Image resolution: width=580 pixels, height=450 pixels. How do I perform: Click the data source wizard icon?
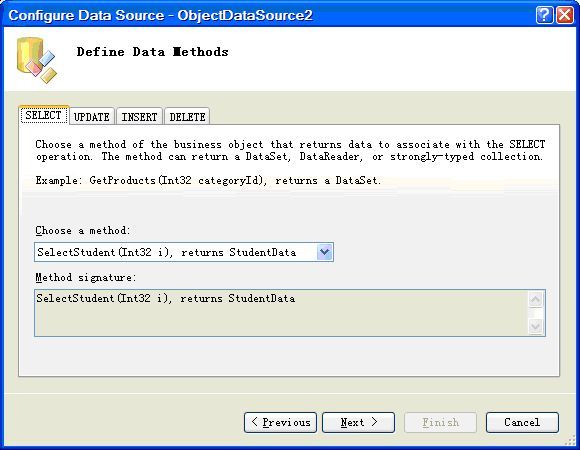click(x=37, y=60)
